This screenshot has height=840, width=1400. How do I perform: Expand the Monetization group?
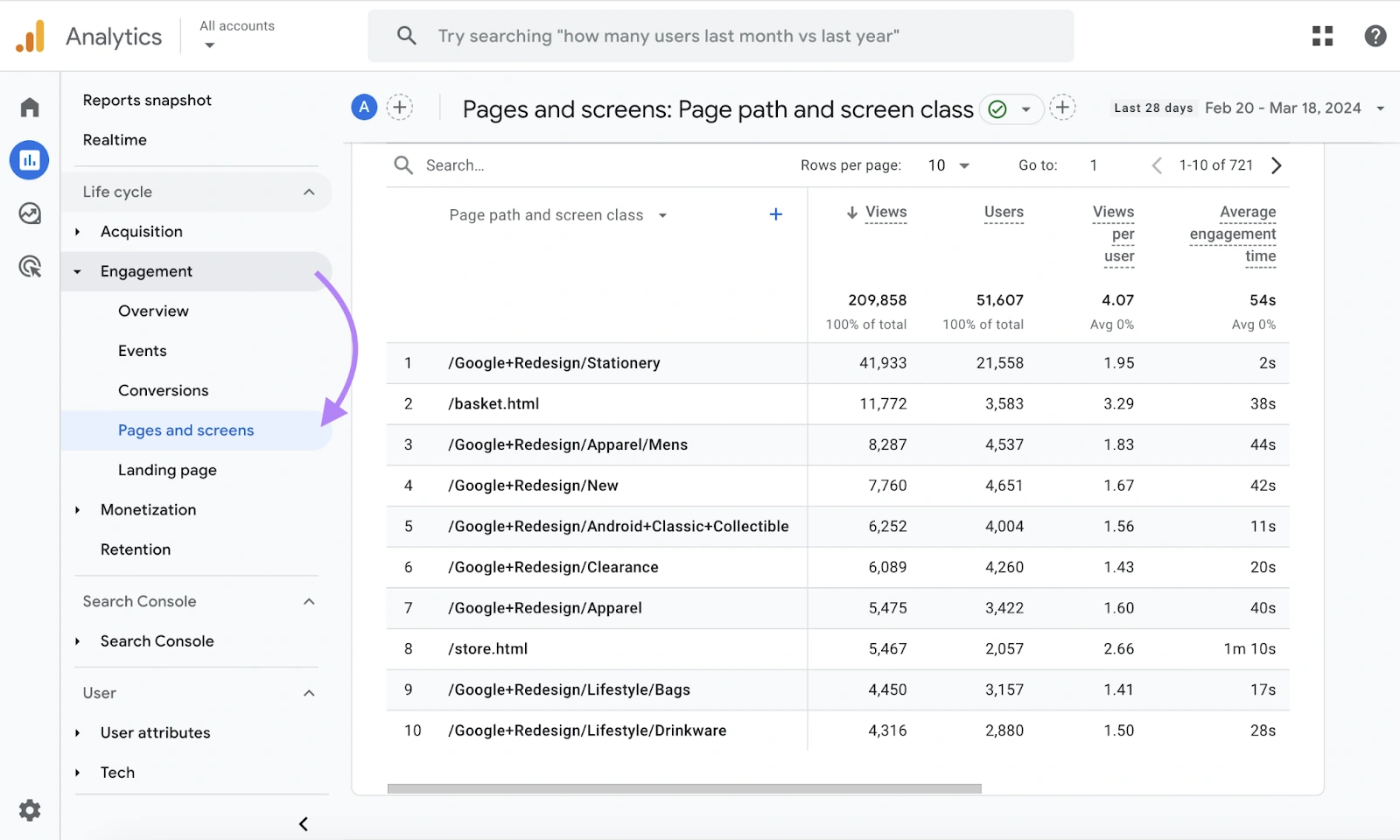[x=78, y=510]
